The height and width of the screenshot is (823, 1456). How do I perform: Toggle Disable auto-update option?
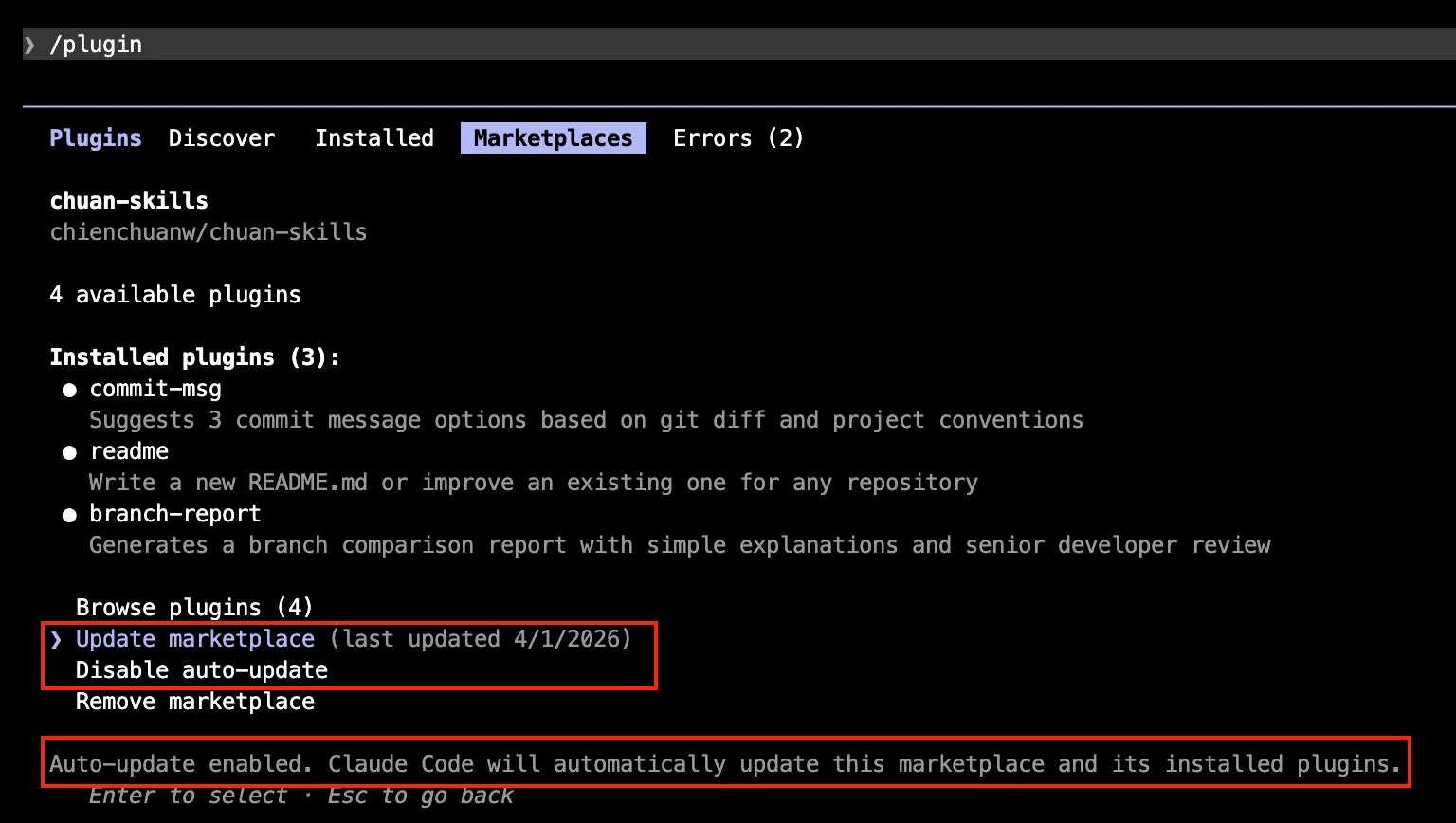tap(202, 670)
